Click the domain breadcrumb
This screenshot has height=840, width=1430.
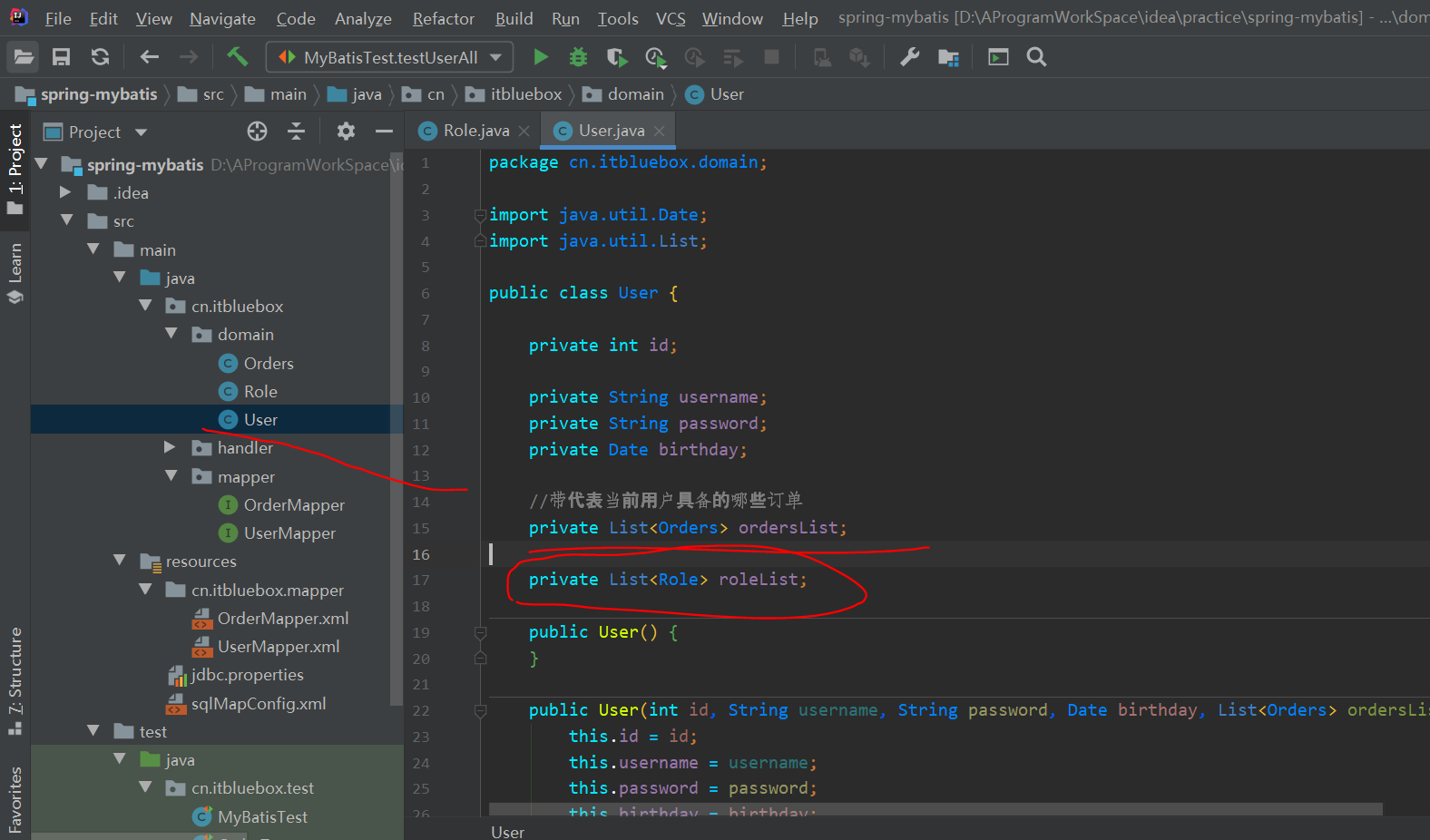[x=624, y=94]
